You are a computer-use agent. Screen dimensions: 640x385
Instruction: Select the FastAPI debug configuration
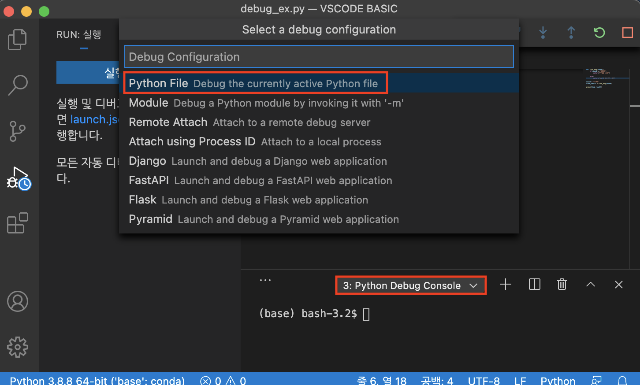(319, 180)
